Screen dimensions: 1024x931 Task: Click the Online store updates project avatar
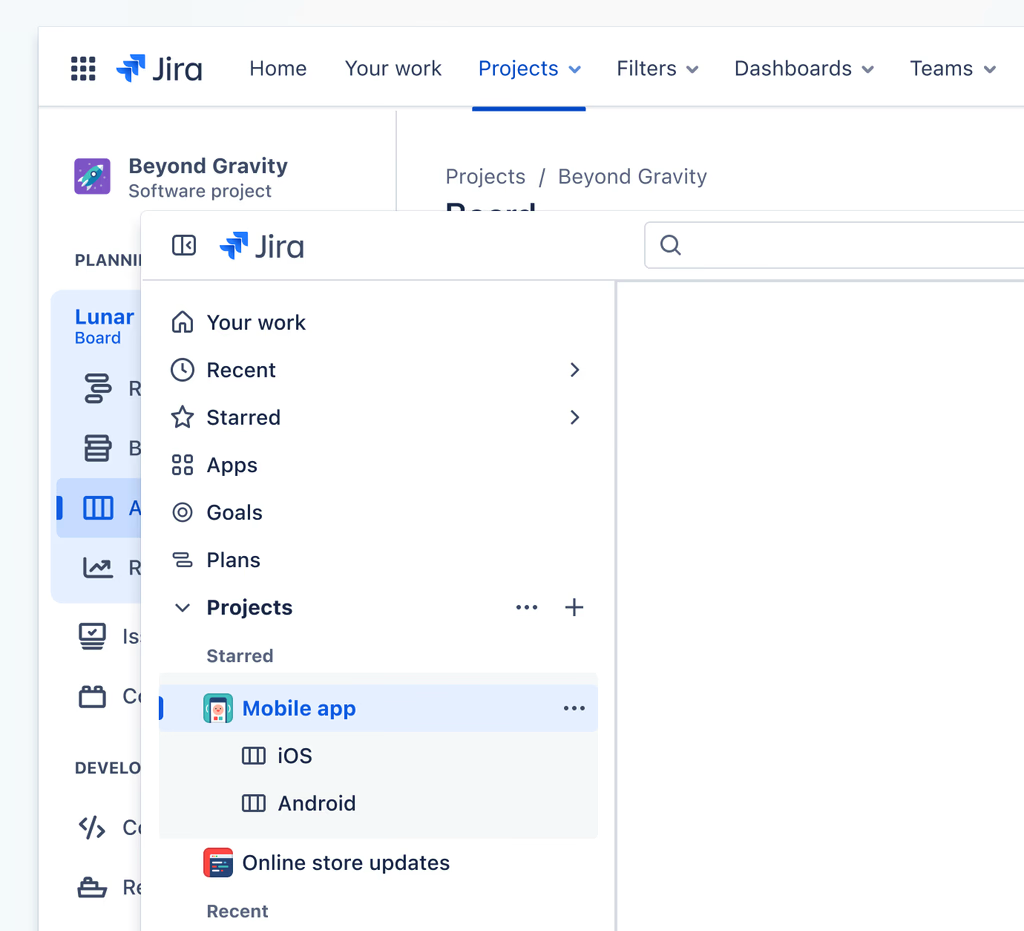point(218,863)
